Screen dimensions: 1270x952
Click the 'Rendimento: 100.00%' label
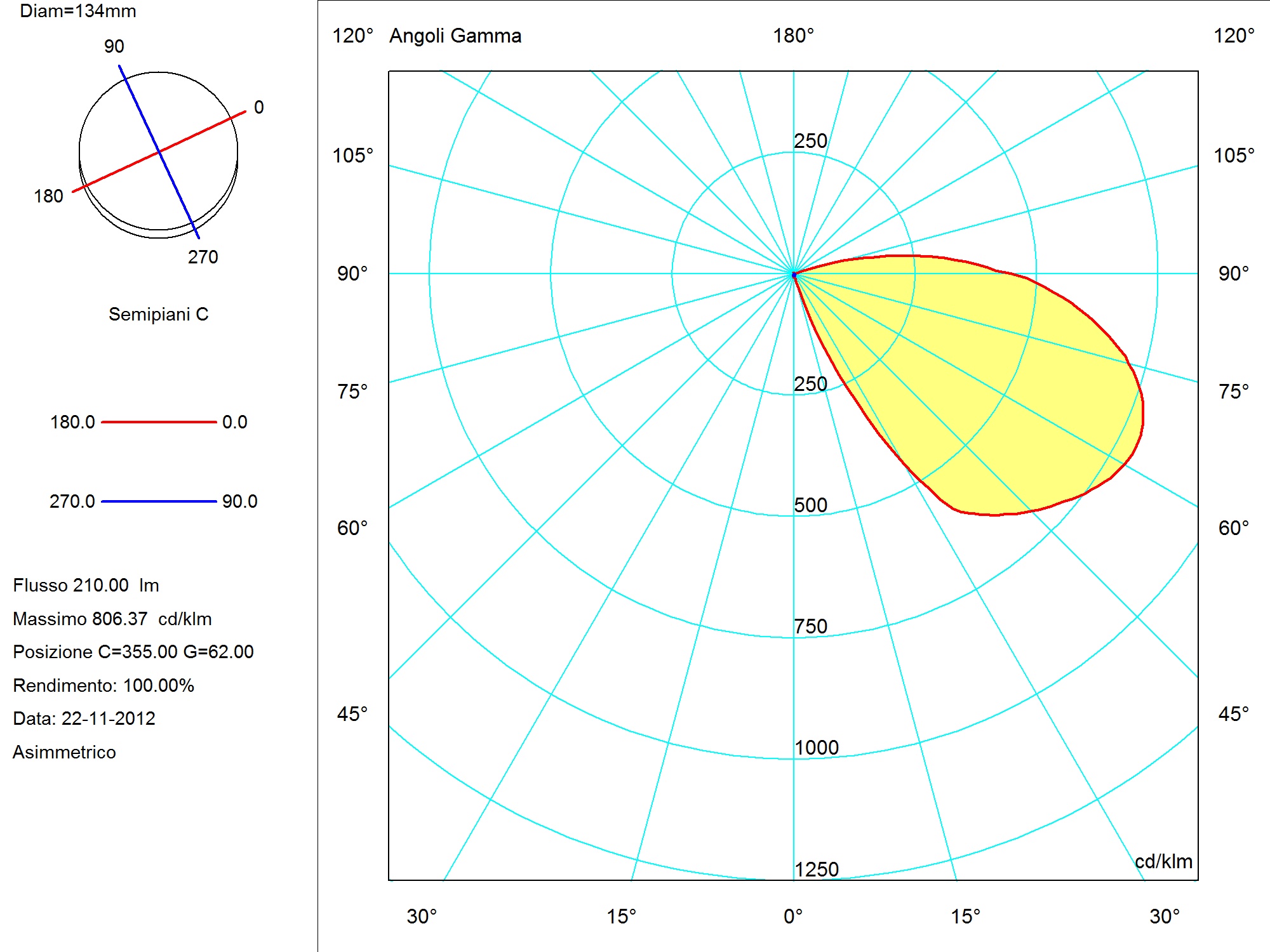pyautogui.click(x=104, y=685)
